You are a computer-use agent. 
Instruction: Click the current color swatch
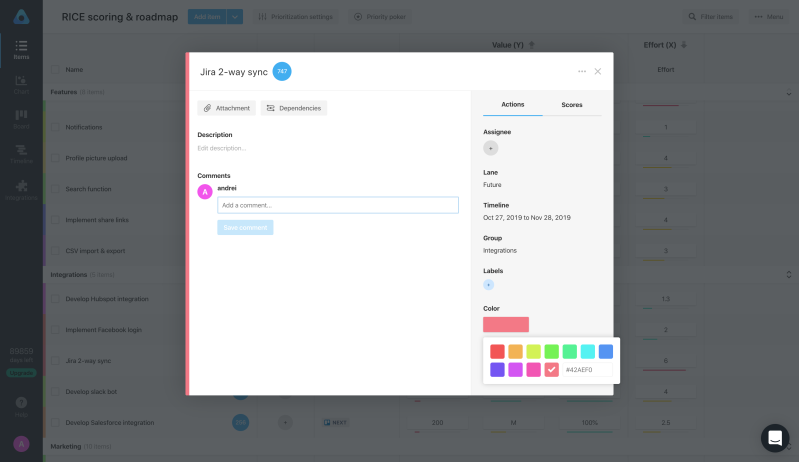click(x=506, y=324)
